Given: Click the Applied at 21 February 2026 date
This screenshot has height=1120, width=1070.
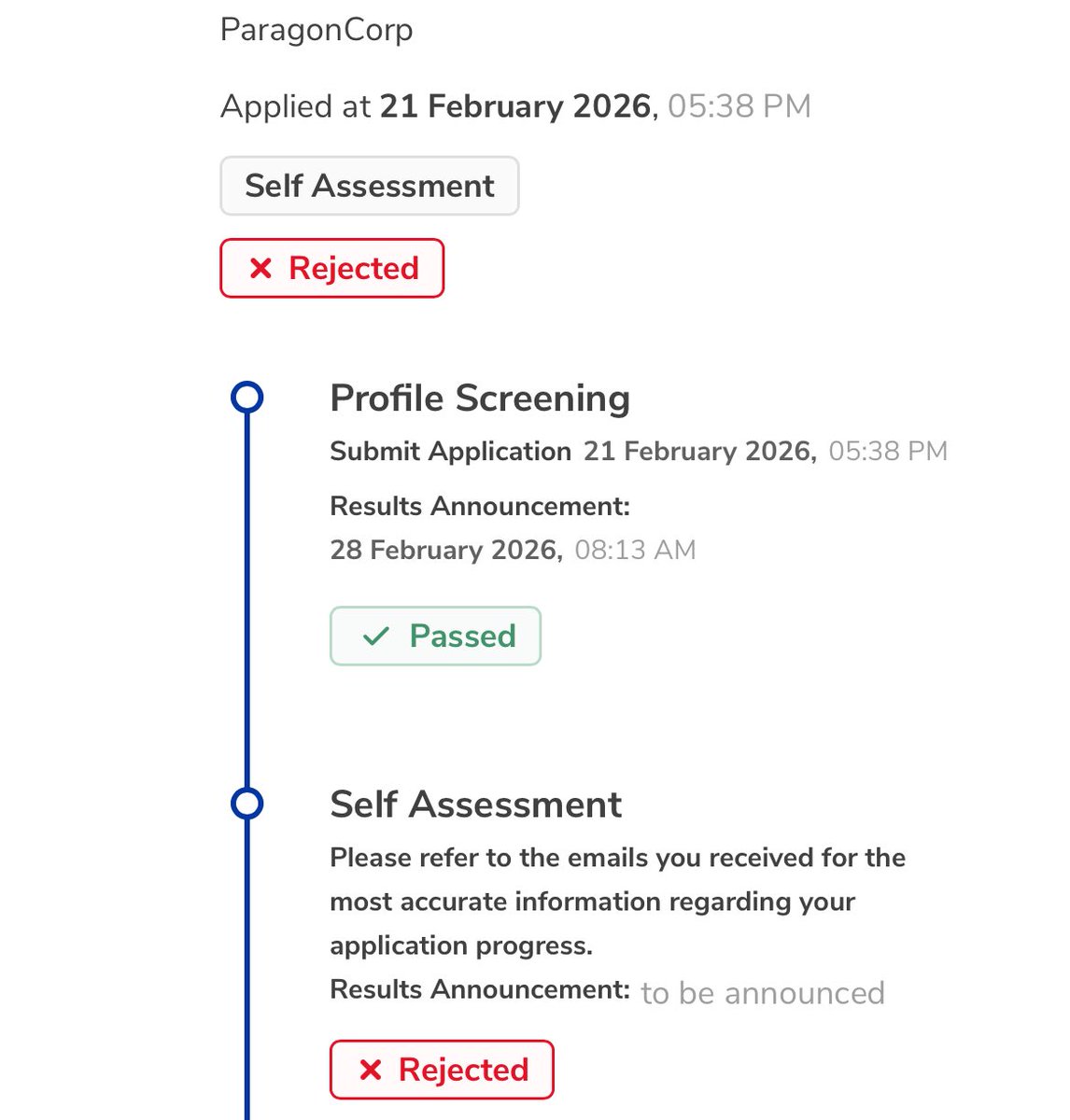Looking at the screenshot, I should [x=514, y=106].
